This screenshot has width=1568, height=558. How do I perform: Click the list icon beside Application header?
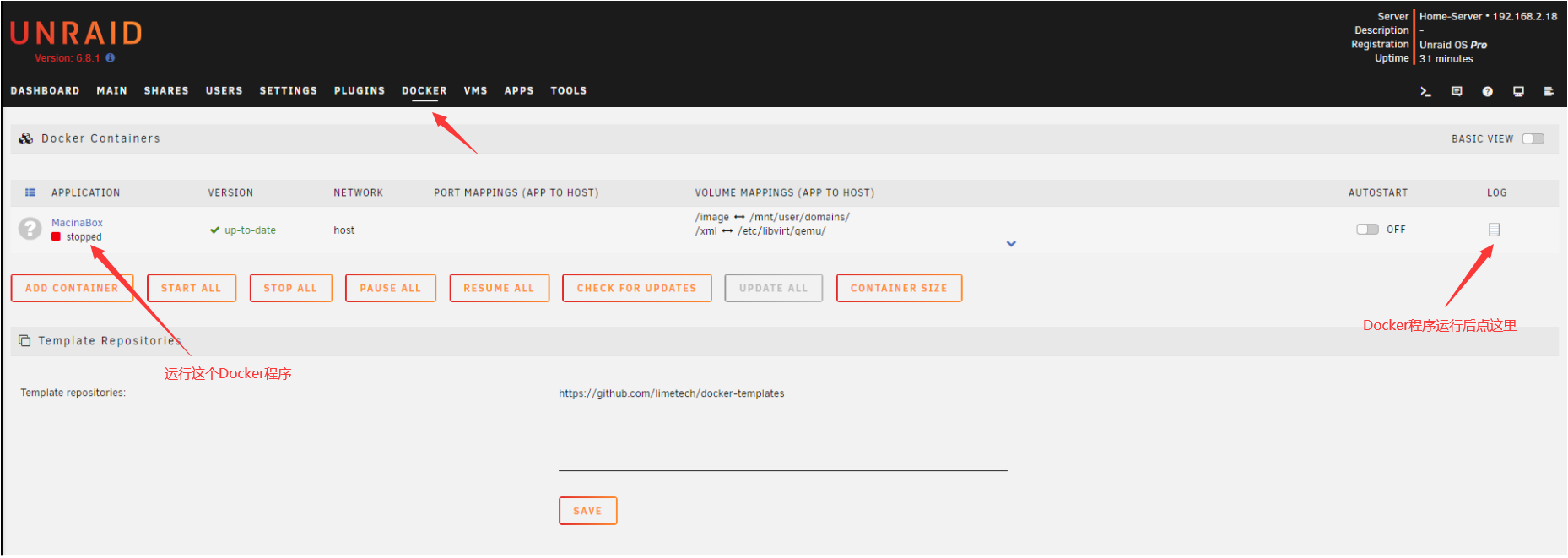click(x=30, y=192)
